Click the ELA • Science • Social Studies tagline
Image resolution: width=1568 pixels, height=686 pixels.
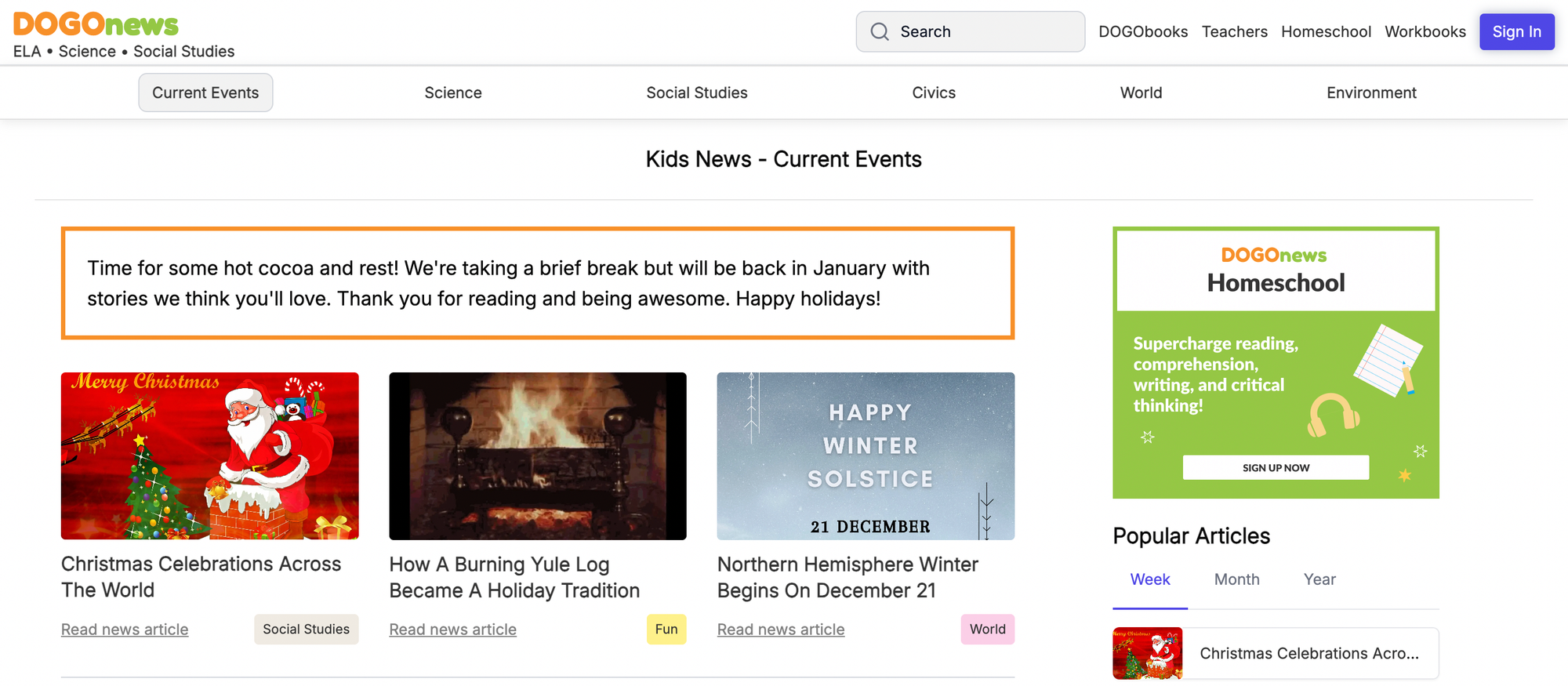pyautogui.click(x=124, y=51)
